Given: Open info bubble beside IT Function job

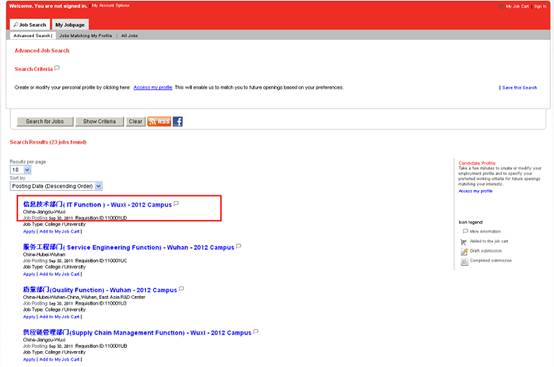Looking at the screenshot, I should [x=176, y=203].
